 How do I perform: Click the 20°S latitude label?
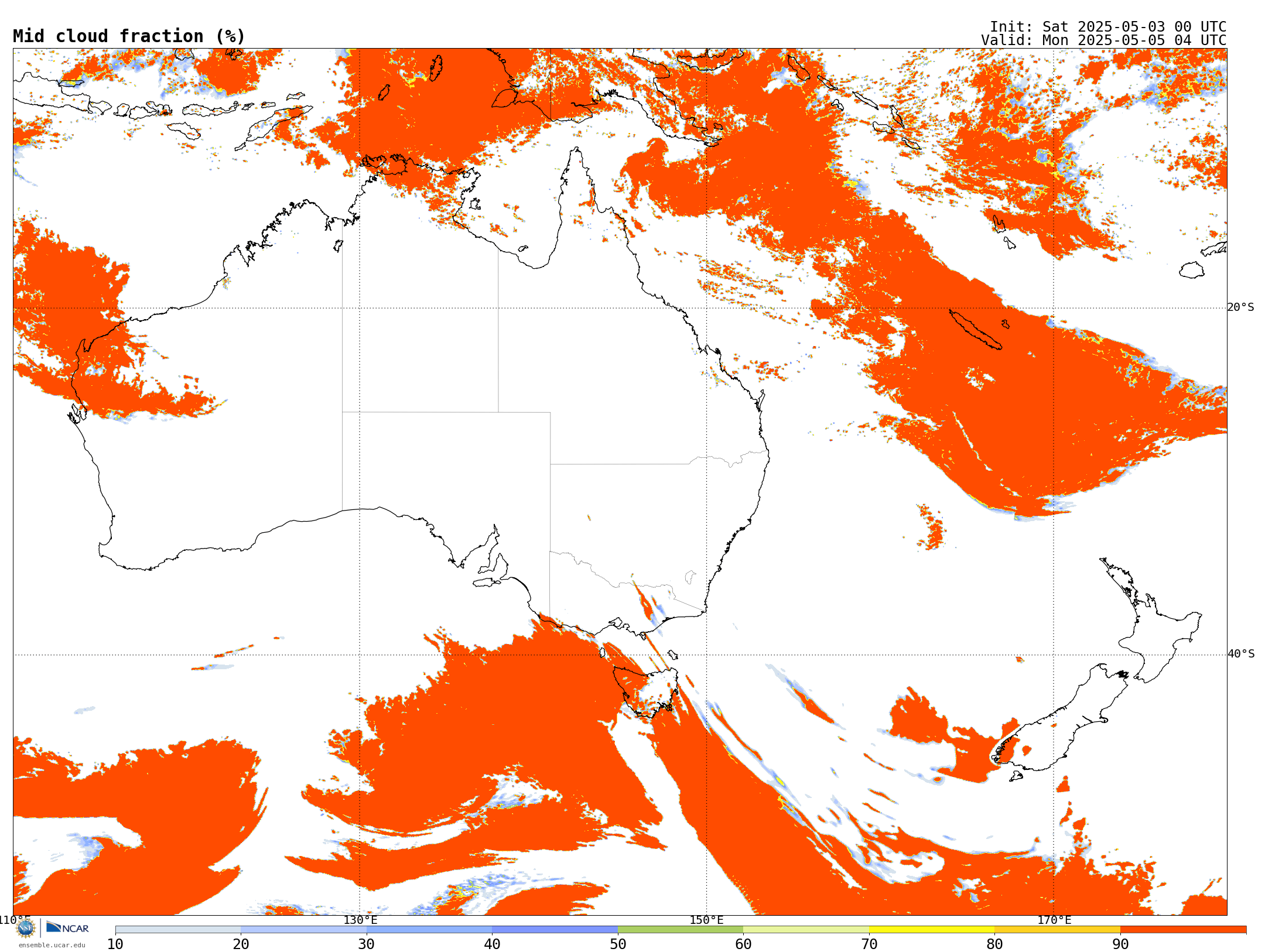[x=1240, y=307]
